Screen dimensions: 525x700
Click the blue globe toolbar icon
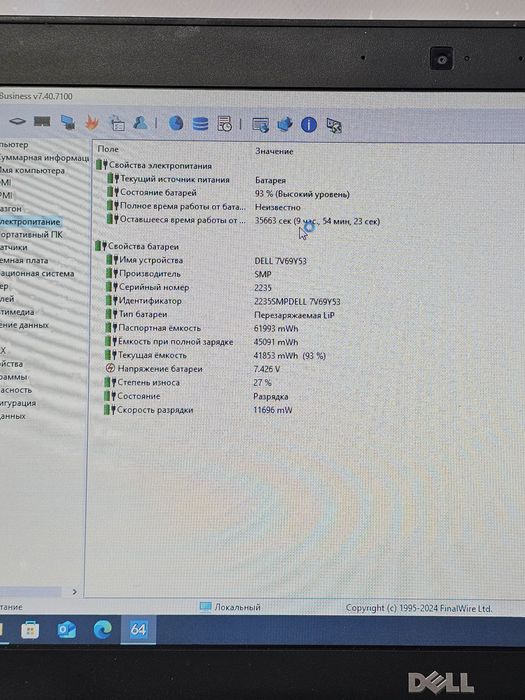tap(176, 123)
